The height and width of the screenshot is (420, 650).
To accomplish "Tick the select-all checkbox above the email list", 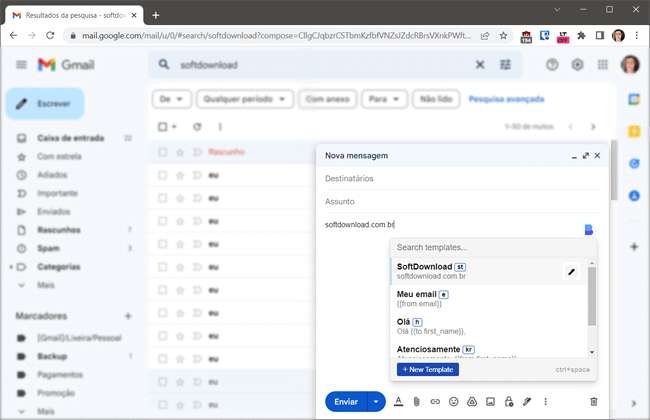I will (x=164, y=127).
